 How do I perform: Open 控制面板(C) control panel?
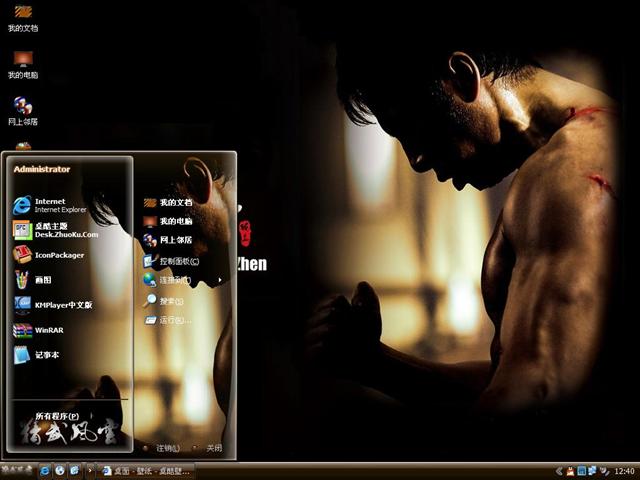click(x=171, y=261)
